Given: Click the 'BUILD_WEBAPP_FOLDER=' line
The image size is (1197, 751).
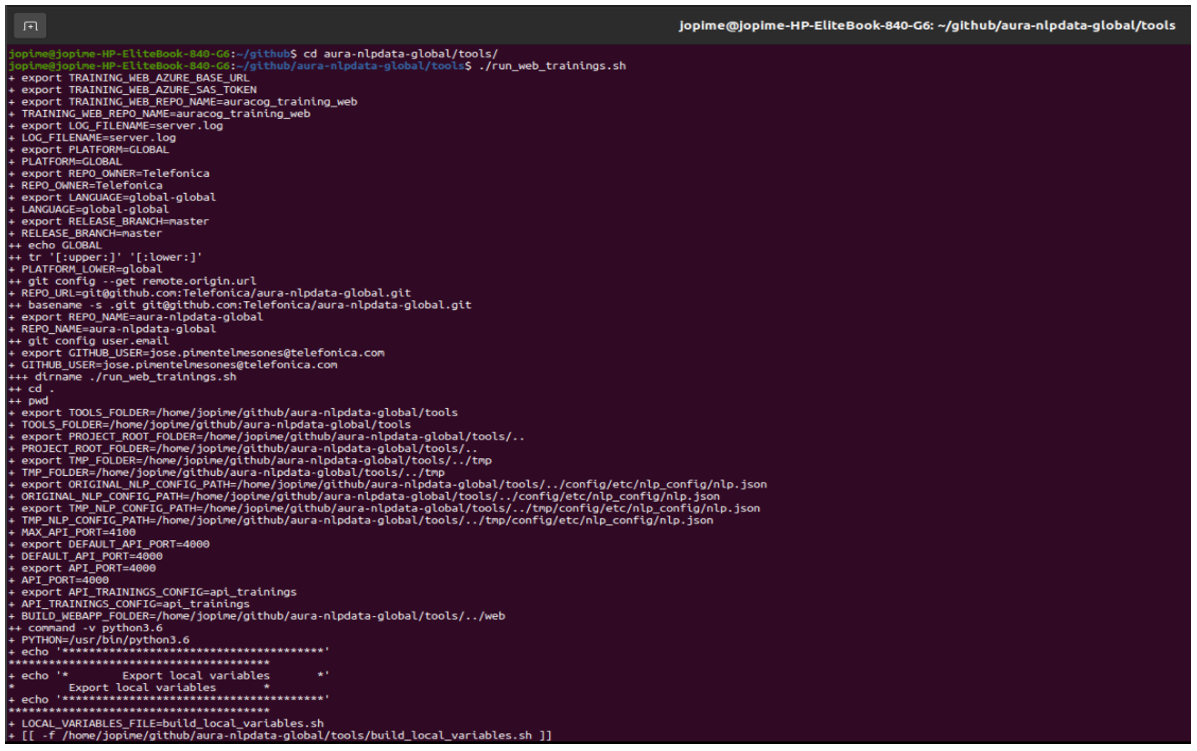Looking at the screenshot, I should tap(257, 616).
